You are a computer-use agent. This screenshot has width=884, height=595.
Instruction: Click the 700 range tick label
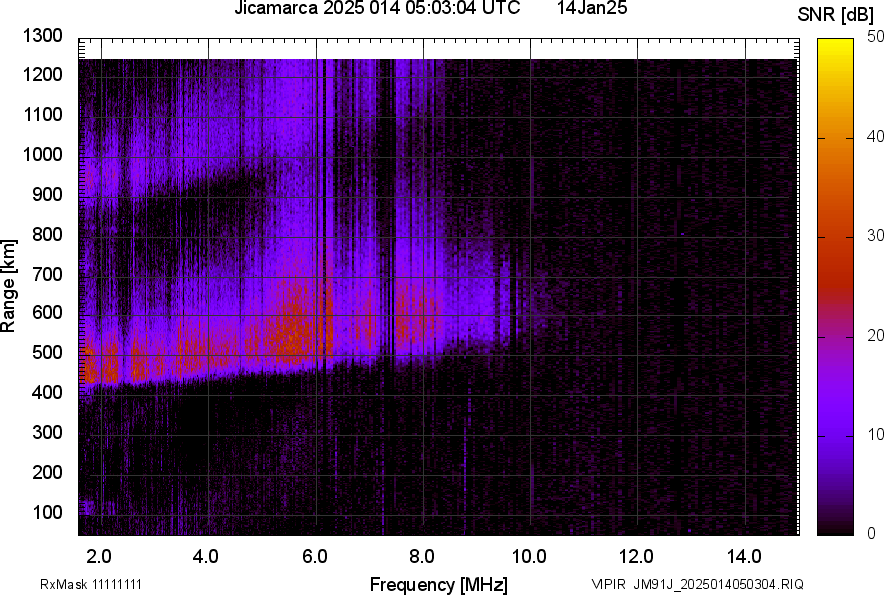47,274
